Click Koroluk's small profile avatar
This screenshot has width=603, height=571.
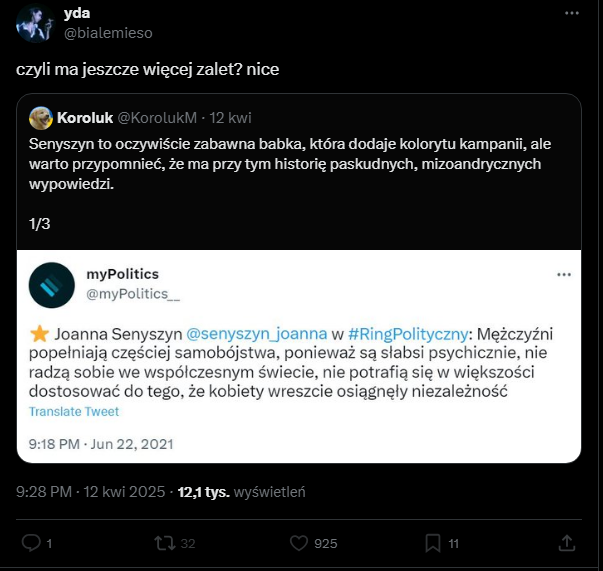pyautogui.click(x=41, y=117)
